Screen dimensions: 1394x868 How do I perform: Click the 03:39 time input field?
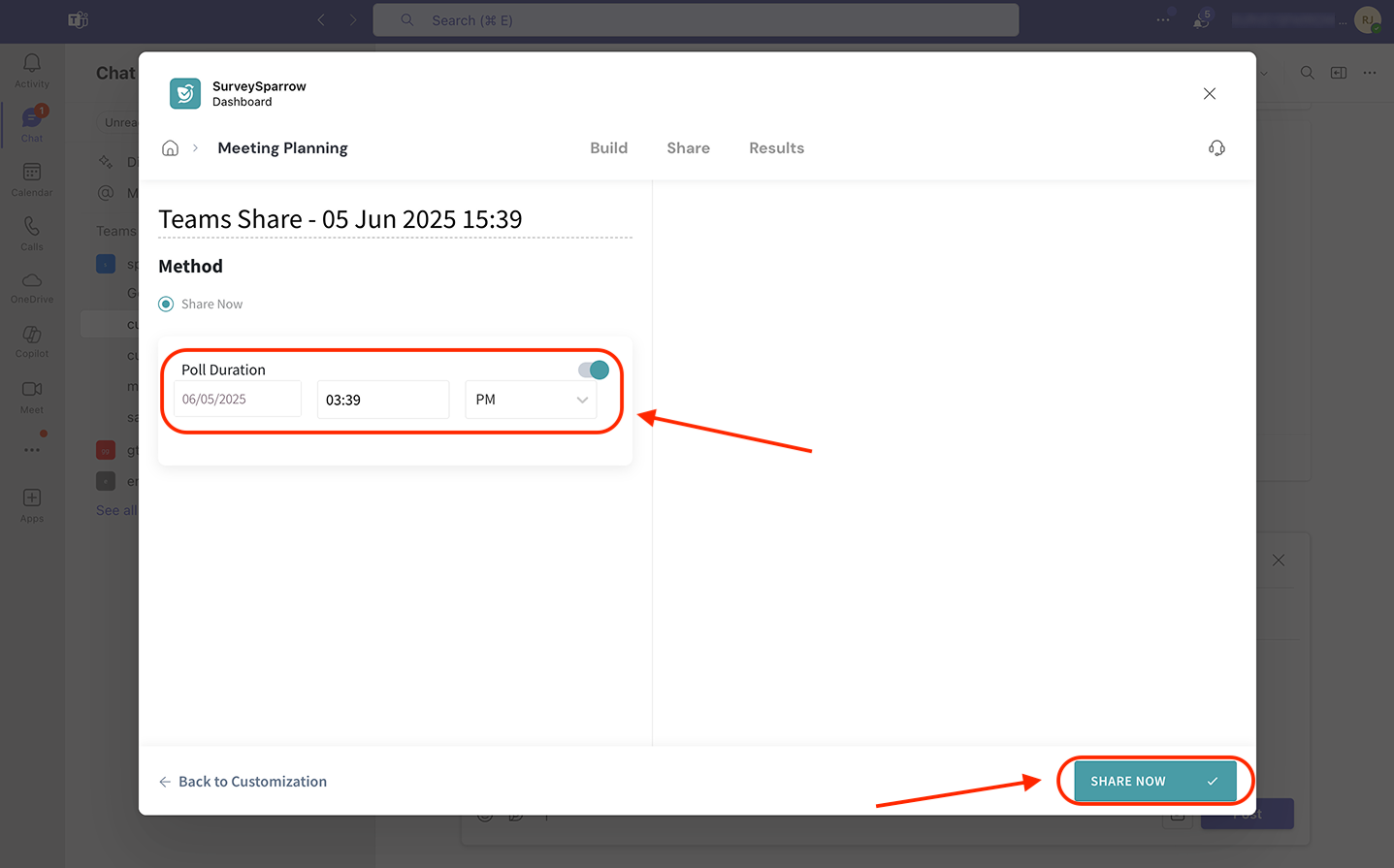click(x=383, y=400)
